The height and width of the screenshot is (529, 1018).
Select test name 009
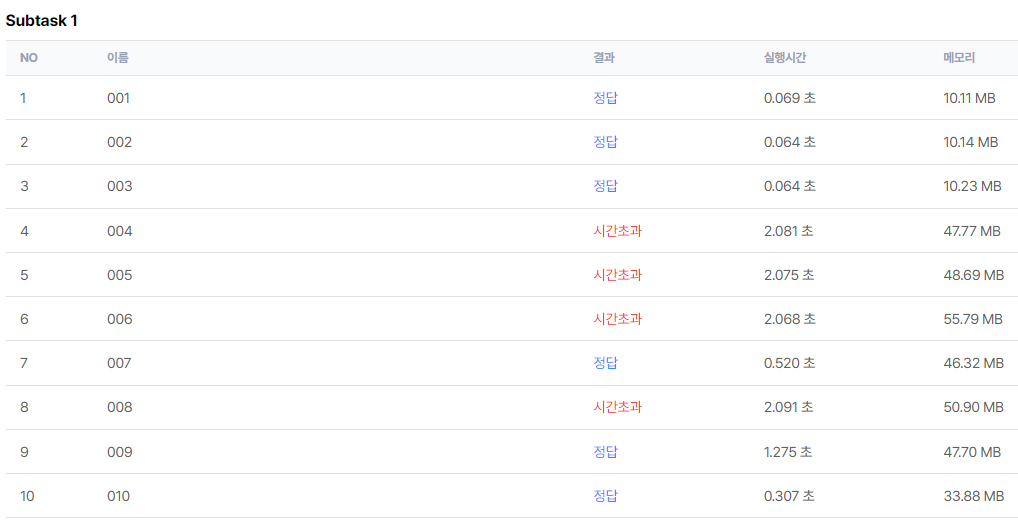tap(119, 452)
